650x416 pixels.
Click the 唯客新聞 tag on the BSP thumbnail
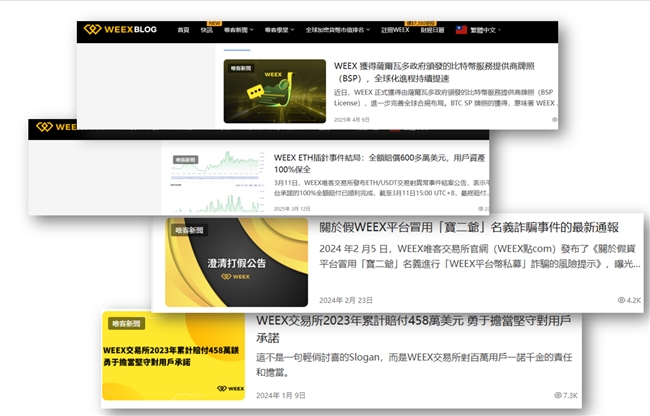click(241, 68)
